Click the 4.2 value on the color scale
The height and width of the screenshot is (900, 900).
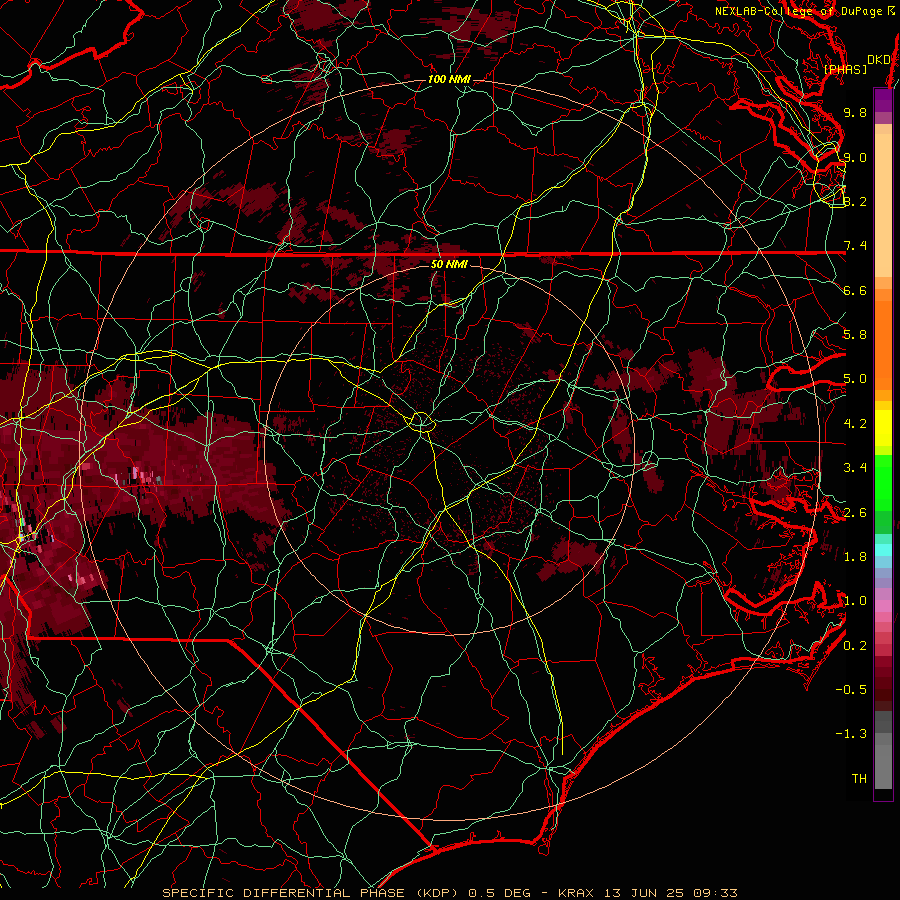tap(855, 424)
